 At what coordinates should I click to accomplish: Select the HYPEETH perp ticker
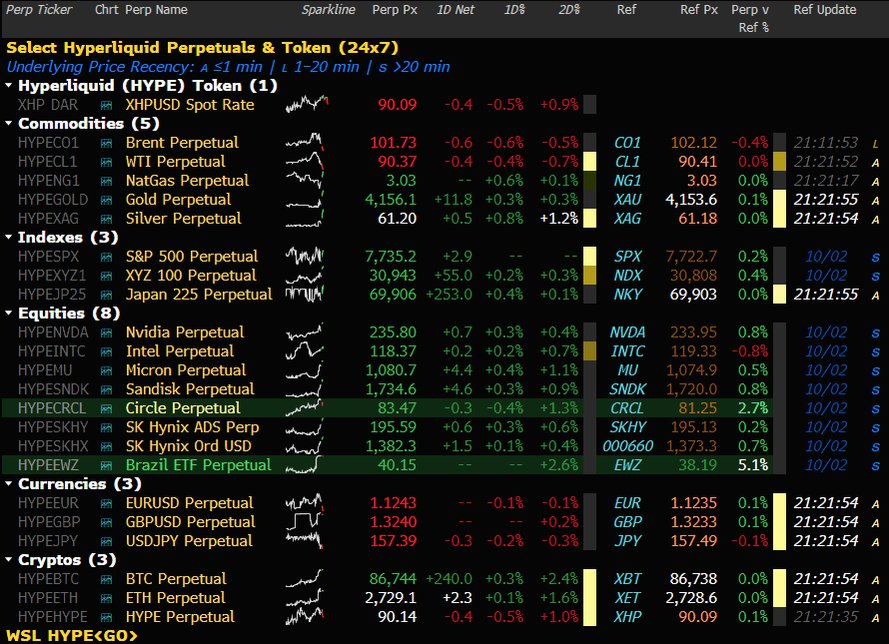pyautogui.click(x=48, y=598)
